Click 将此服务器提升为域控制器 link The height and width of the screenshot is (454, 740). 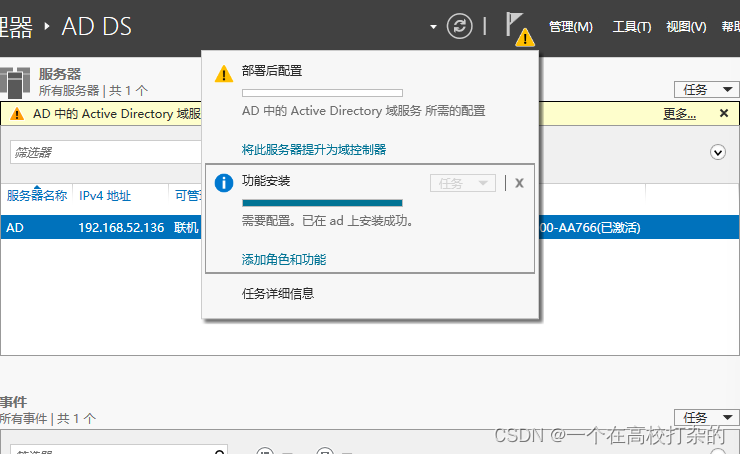click(314, 150)
